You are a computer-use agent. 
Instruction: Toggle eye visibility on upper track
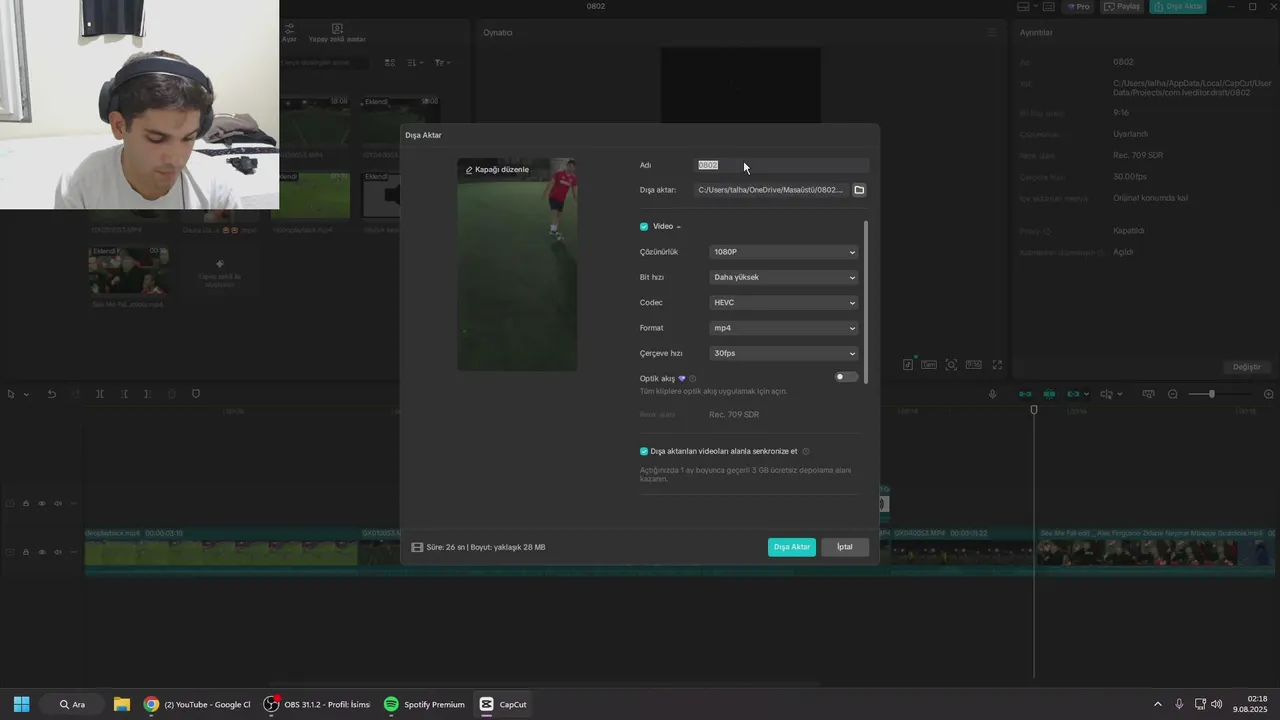(x=42, y=504)
